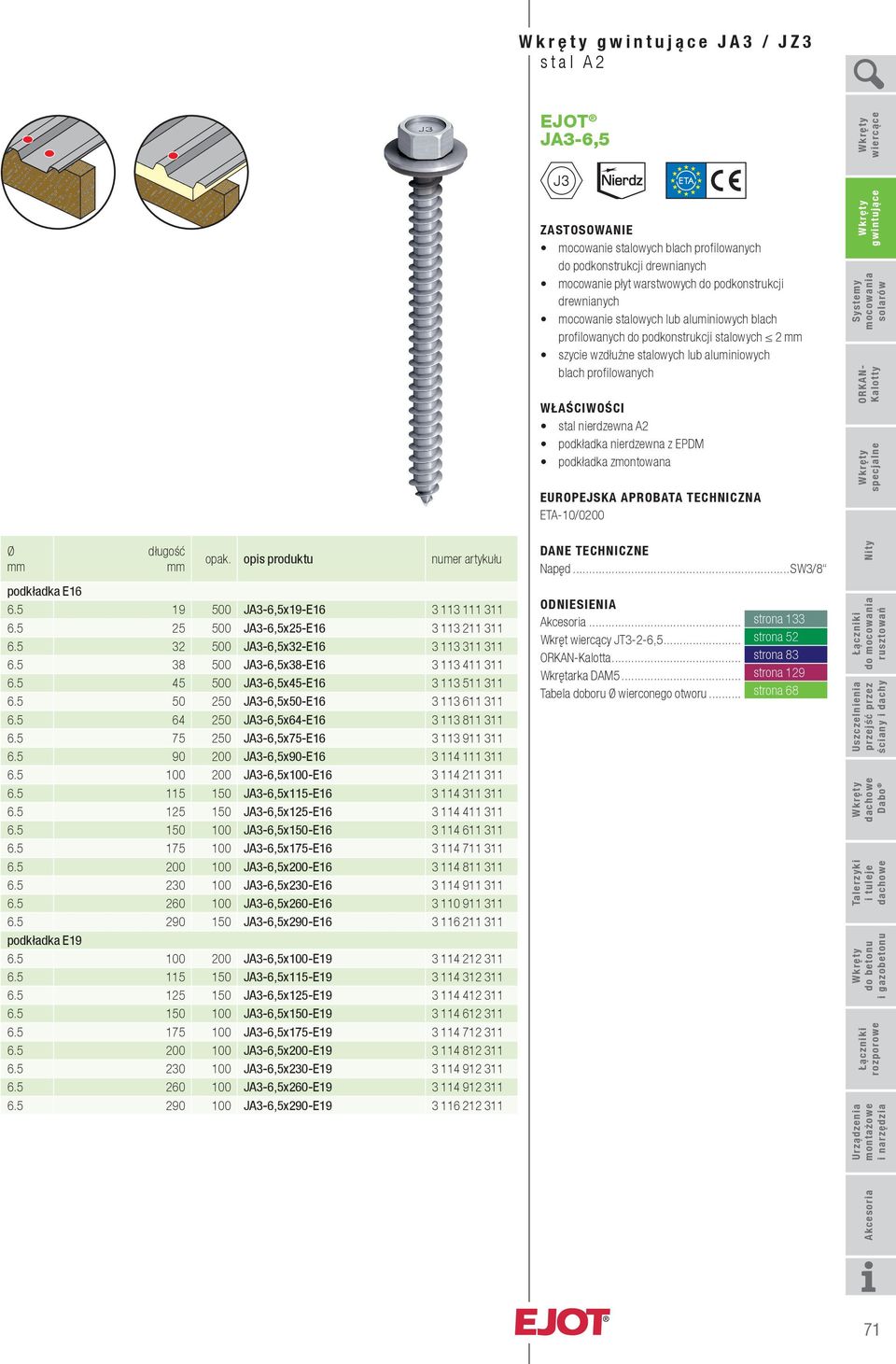Click the J3 hexagon head icon

[x=561, y=180]
